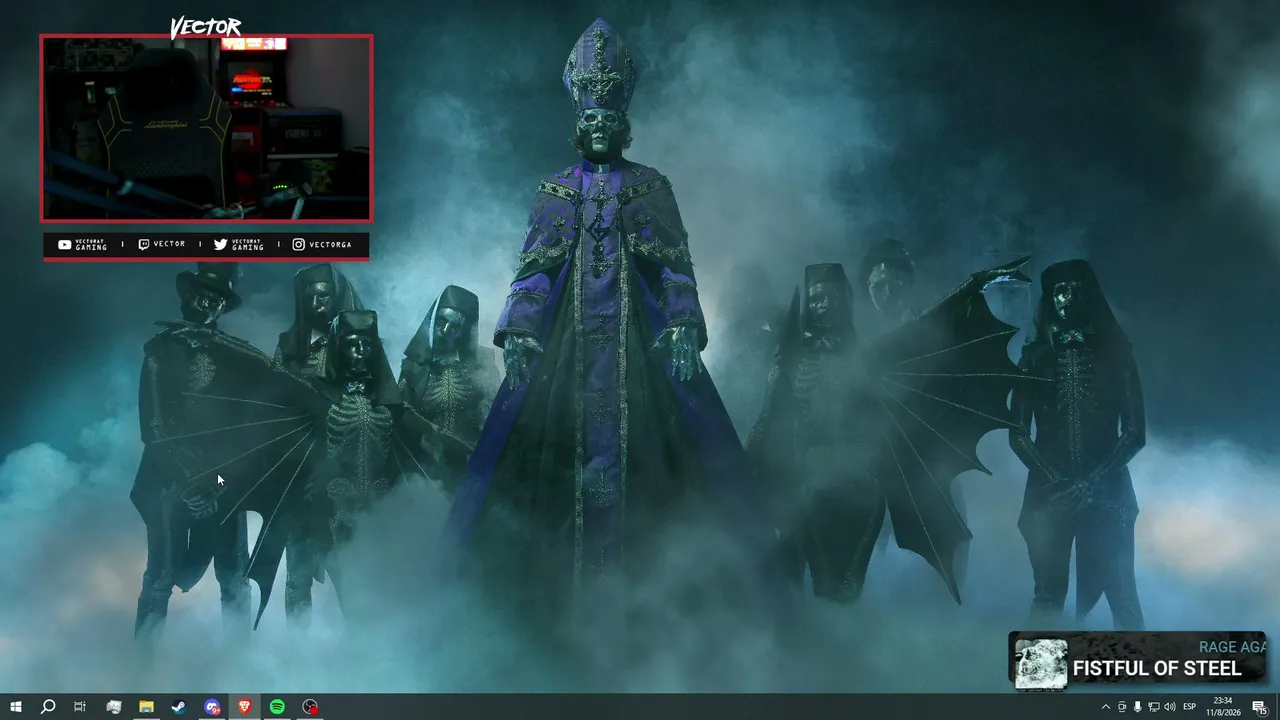
Task: Open the Windows Start menu
Action: point(16,707)
